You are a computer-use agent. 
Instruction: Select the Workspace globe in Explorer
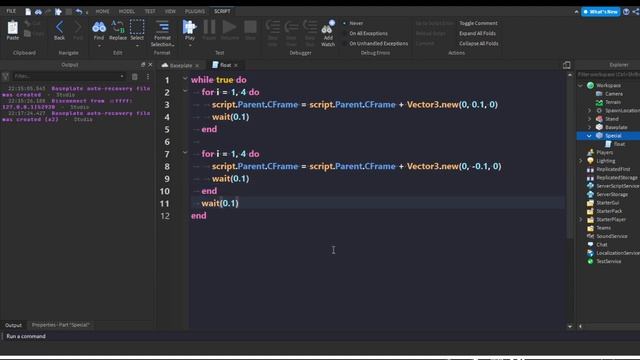[x=590, y=85]
